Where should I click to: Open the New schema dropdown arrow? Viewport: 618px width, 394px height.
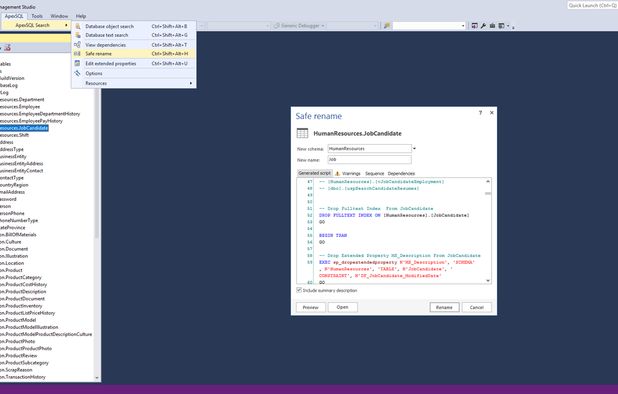414,149
